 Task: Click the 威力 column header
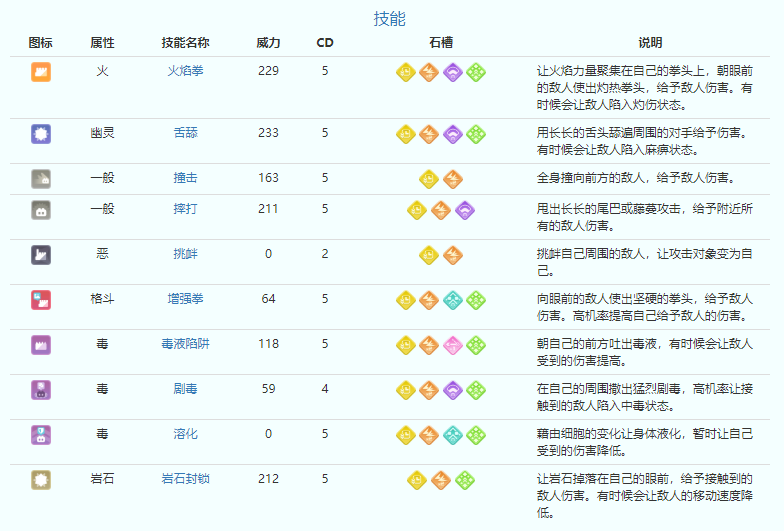tap(268, 43)
